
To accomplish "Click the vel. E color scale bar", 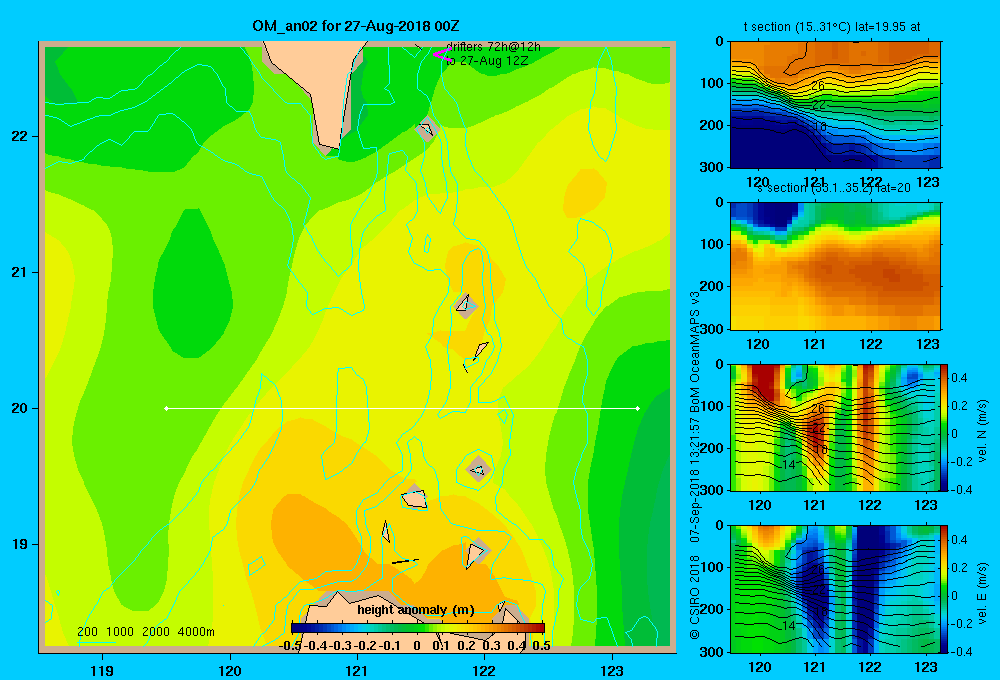I will click(x=945, y=589).
